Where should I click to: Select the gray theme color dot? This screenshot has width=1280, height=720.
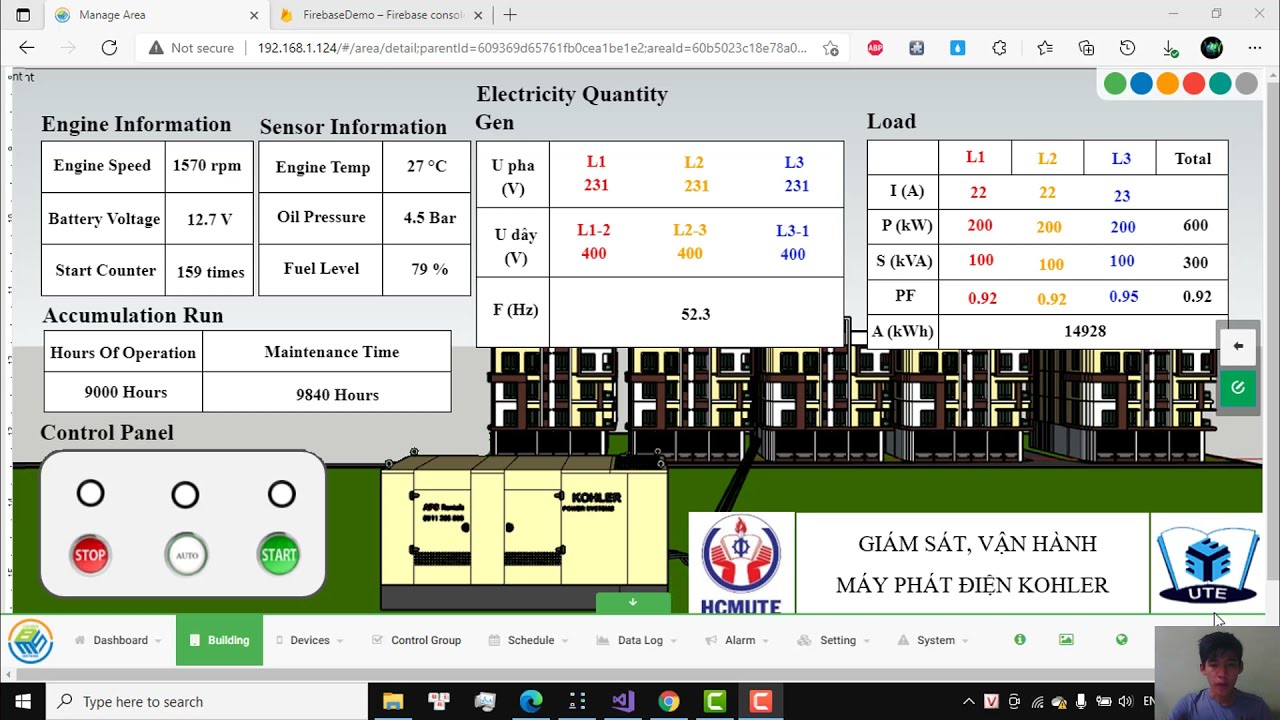coord(1245,84)
